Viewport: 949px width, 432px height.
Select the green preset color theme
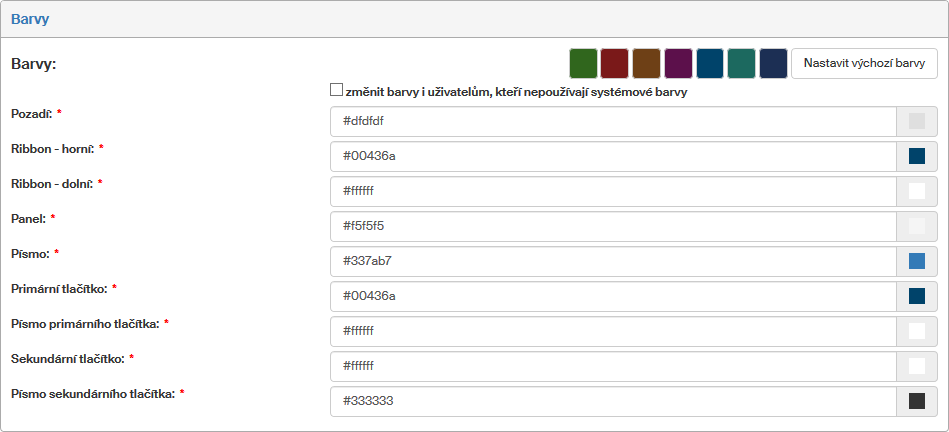click(x=583, y=63)
